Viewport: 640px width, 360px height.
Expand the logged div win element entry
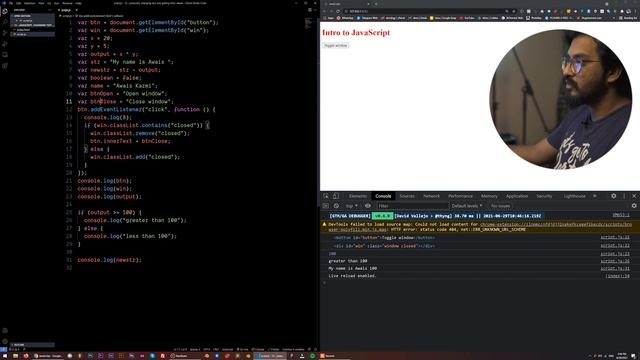tap(384, 246)
